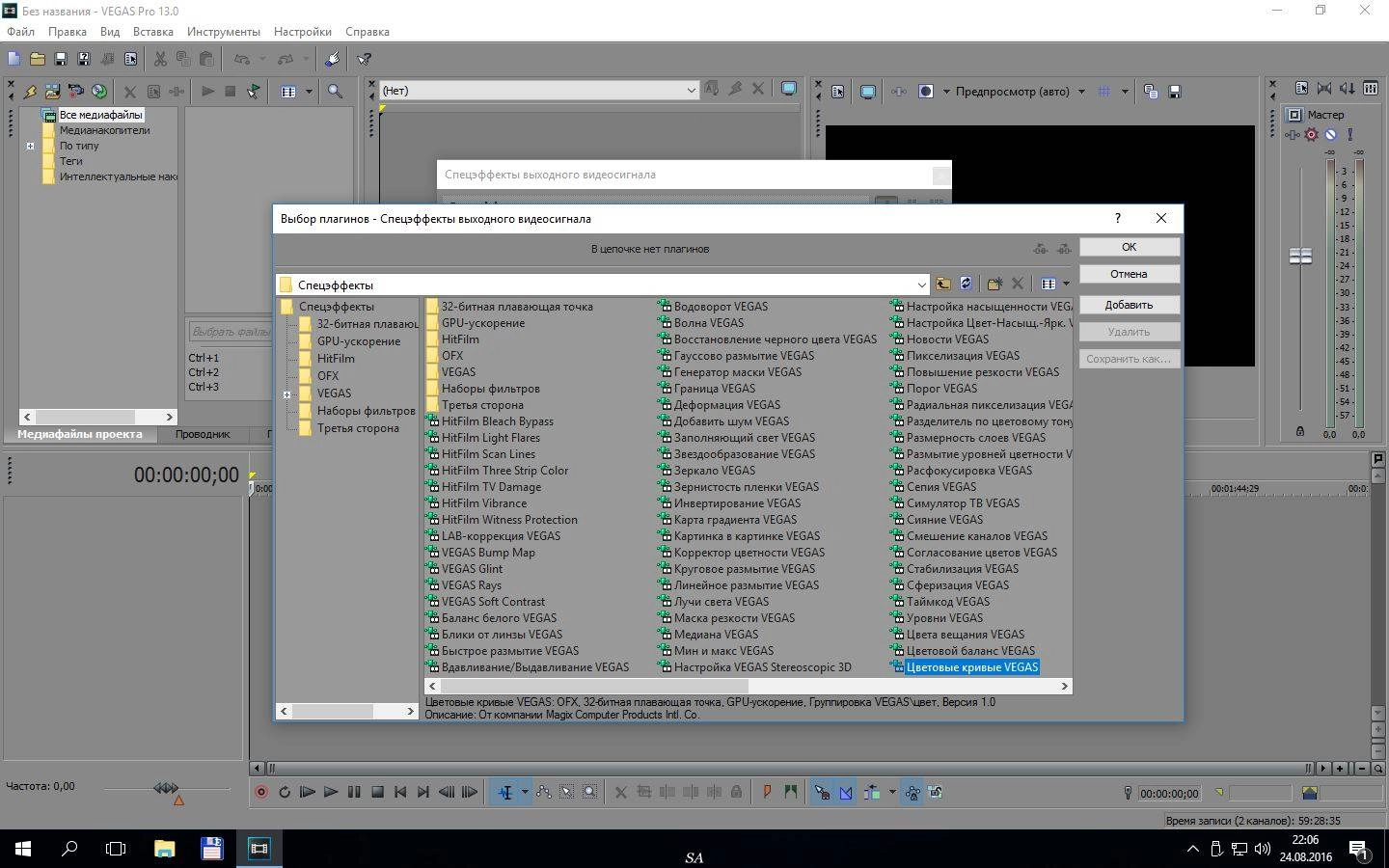1389x868 pixels.
Task: Create a new project via the toolbar icon
Action: click(x=14, y=59)
